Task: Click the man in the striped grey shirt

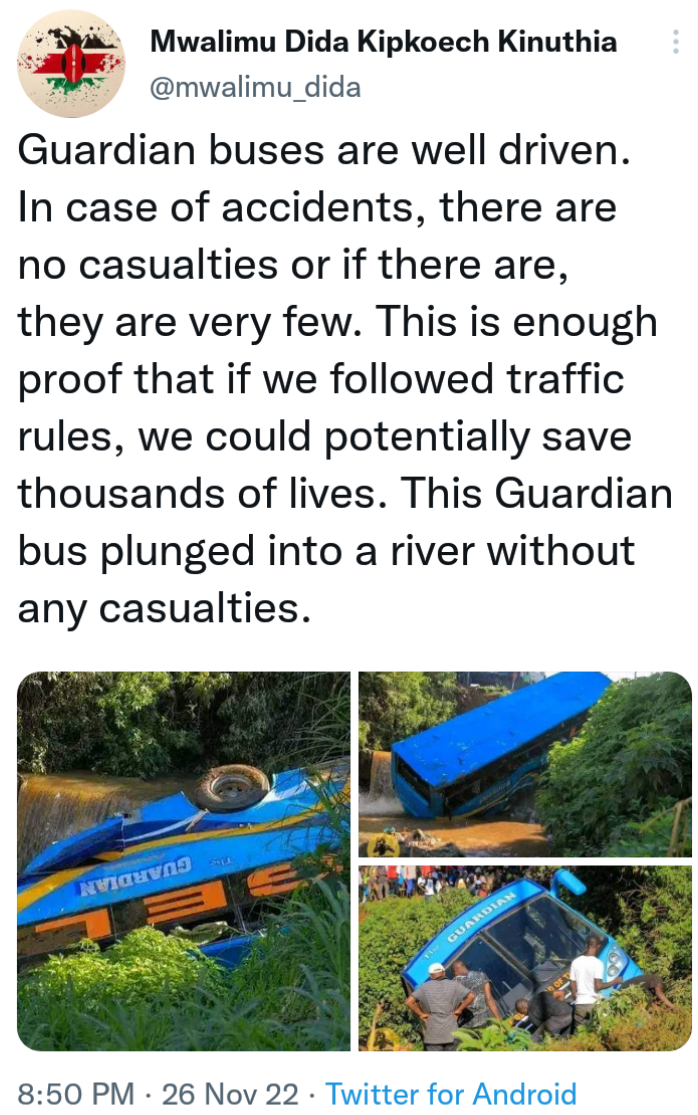Action: 438,1005
